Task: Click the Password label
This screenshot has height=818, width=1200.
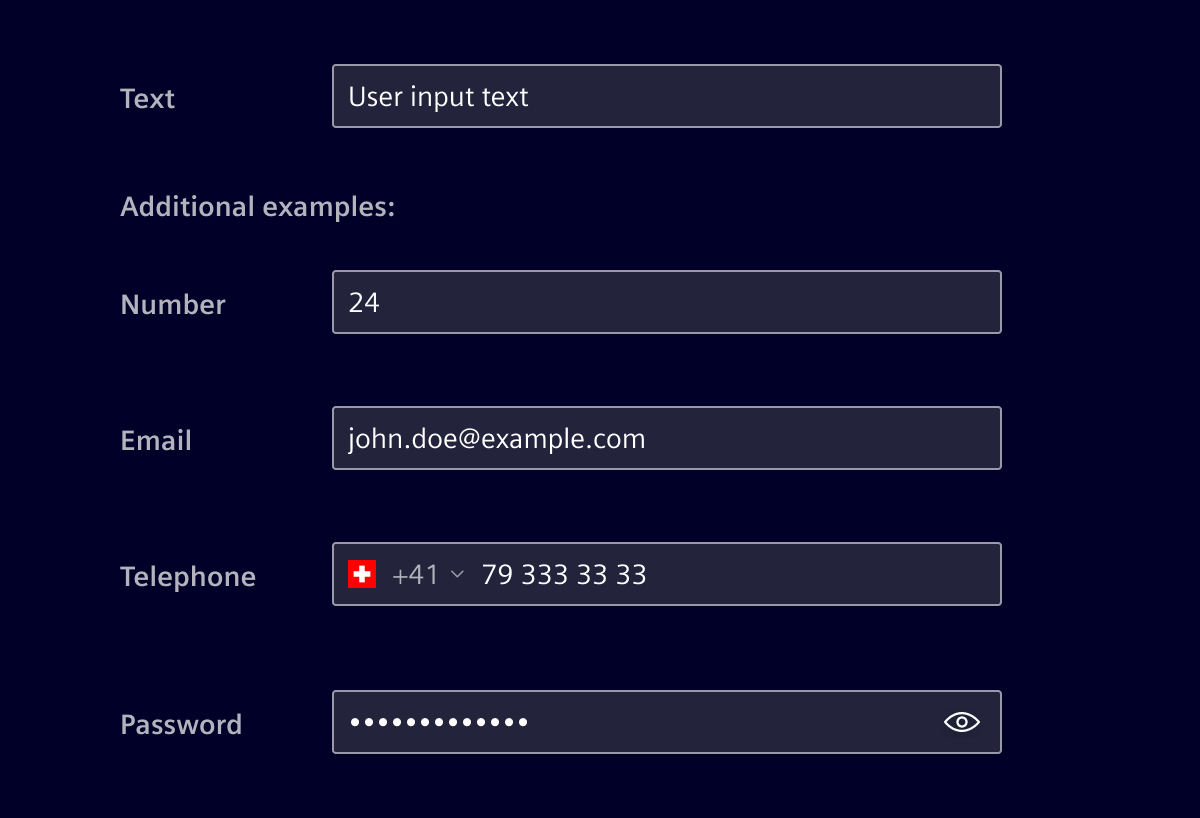Action: pos(181,724)
